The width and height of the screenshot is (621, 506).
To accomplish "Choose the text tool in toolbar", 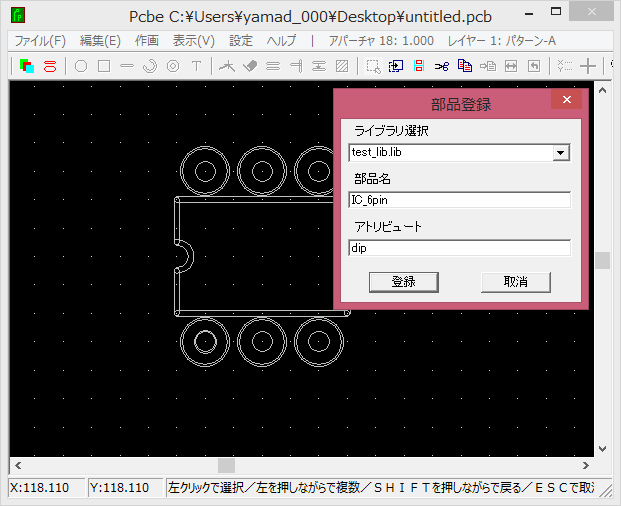I will [197, 66].
